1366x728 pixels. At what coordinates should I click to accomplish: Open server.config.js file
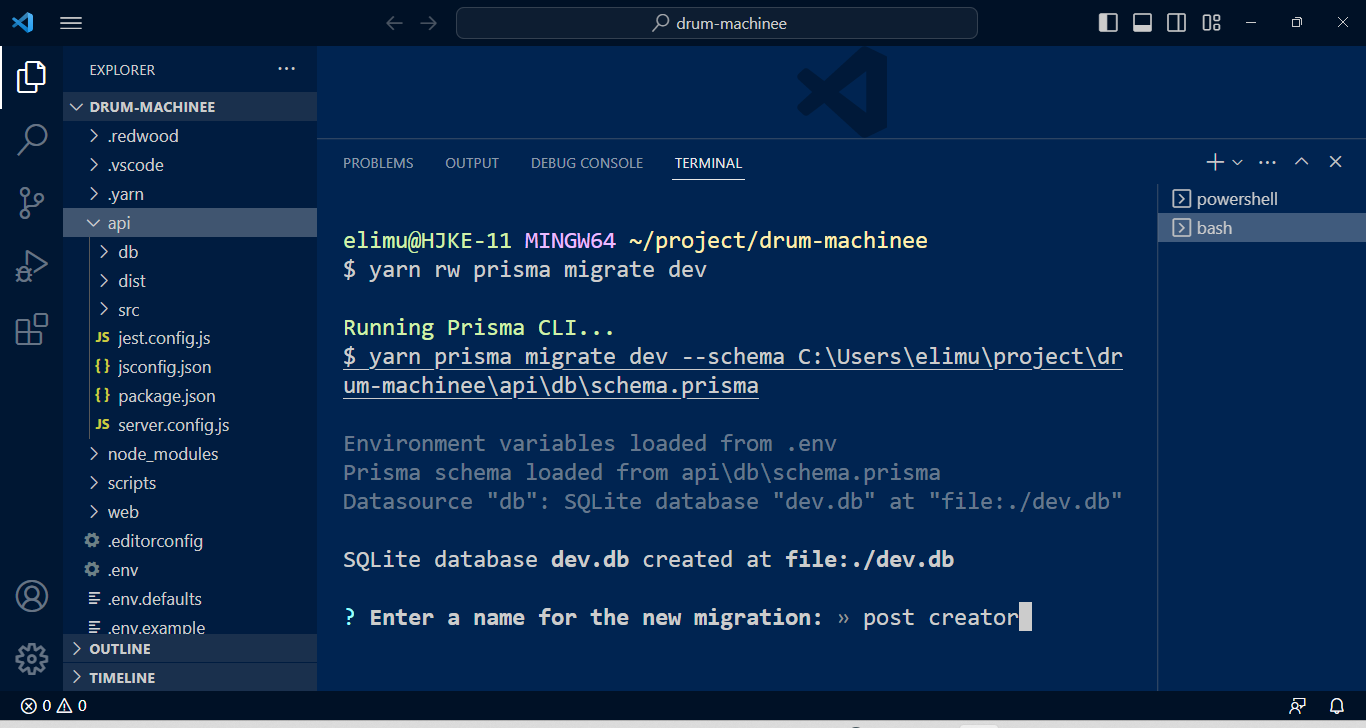190,425
